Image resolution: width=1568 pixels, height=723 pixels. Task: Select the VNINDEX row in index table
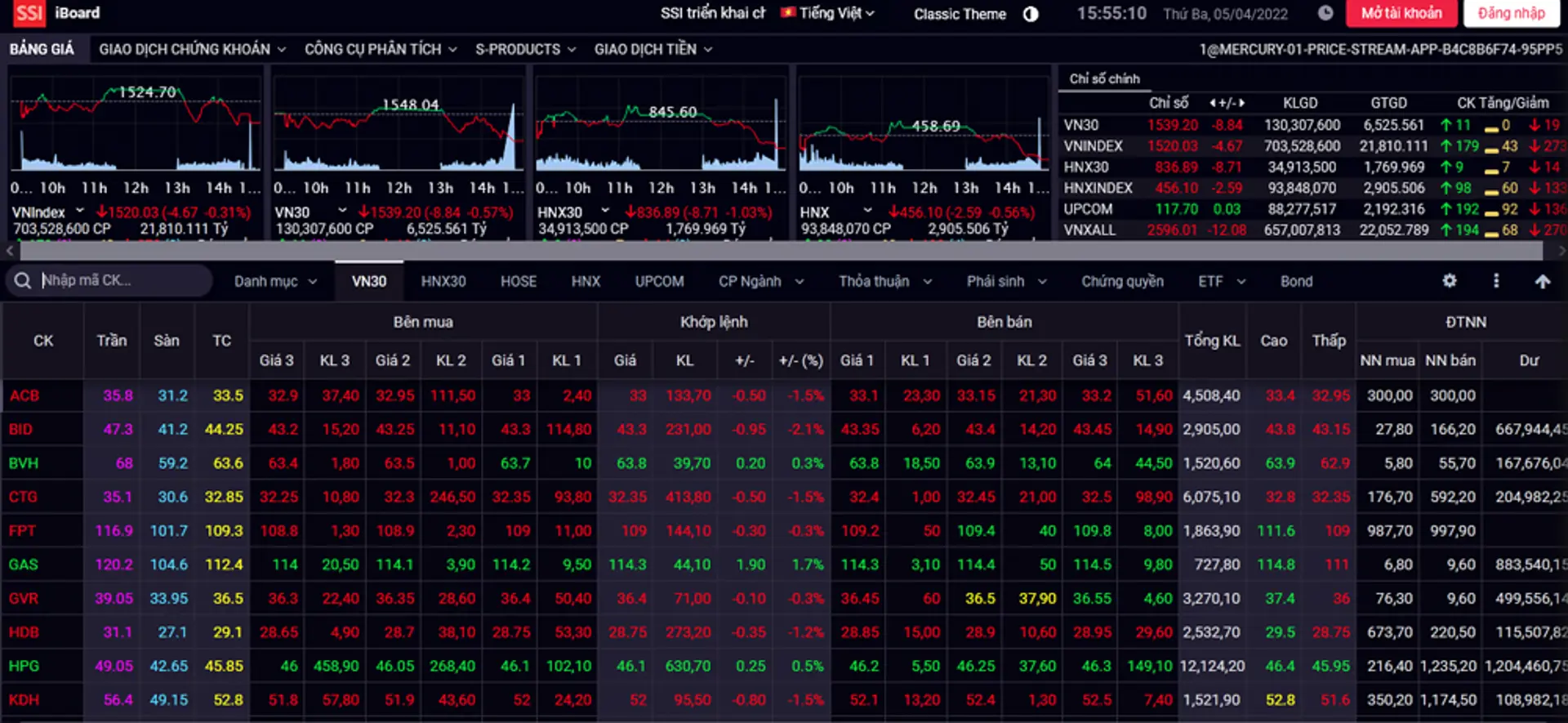pyautogui.click(x=1312, y=146)
